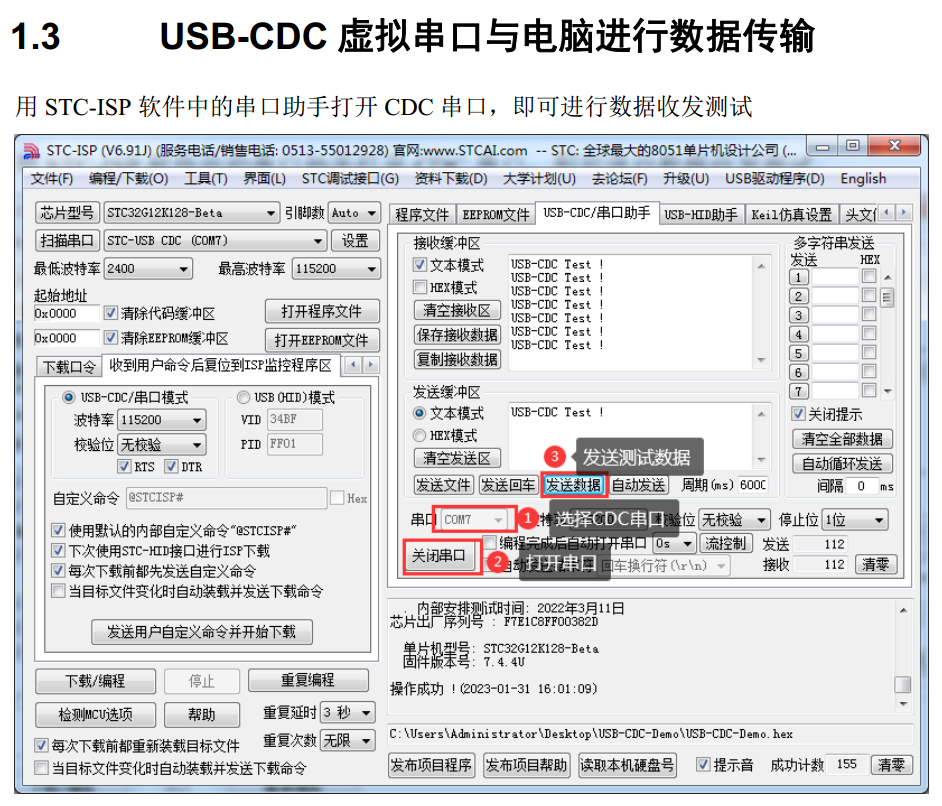Toggle the DTR checkbox
This screenshot has width=942, height=806.
(x=172, y=466)
